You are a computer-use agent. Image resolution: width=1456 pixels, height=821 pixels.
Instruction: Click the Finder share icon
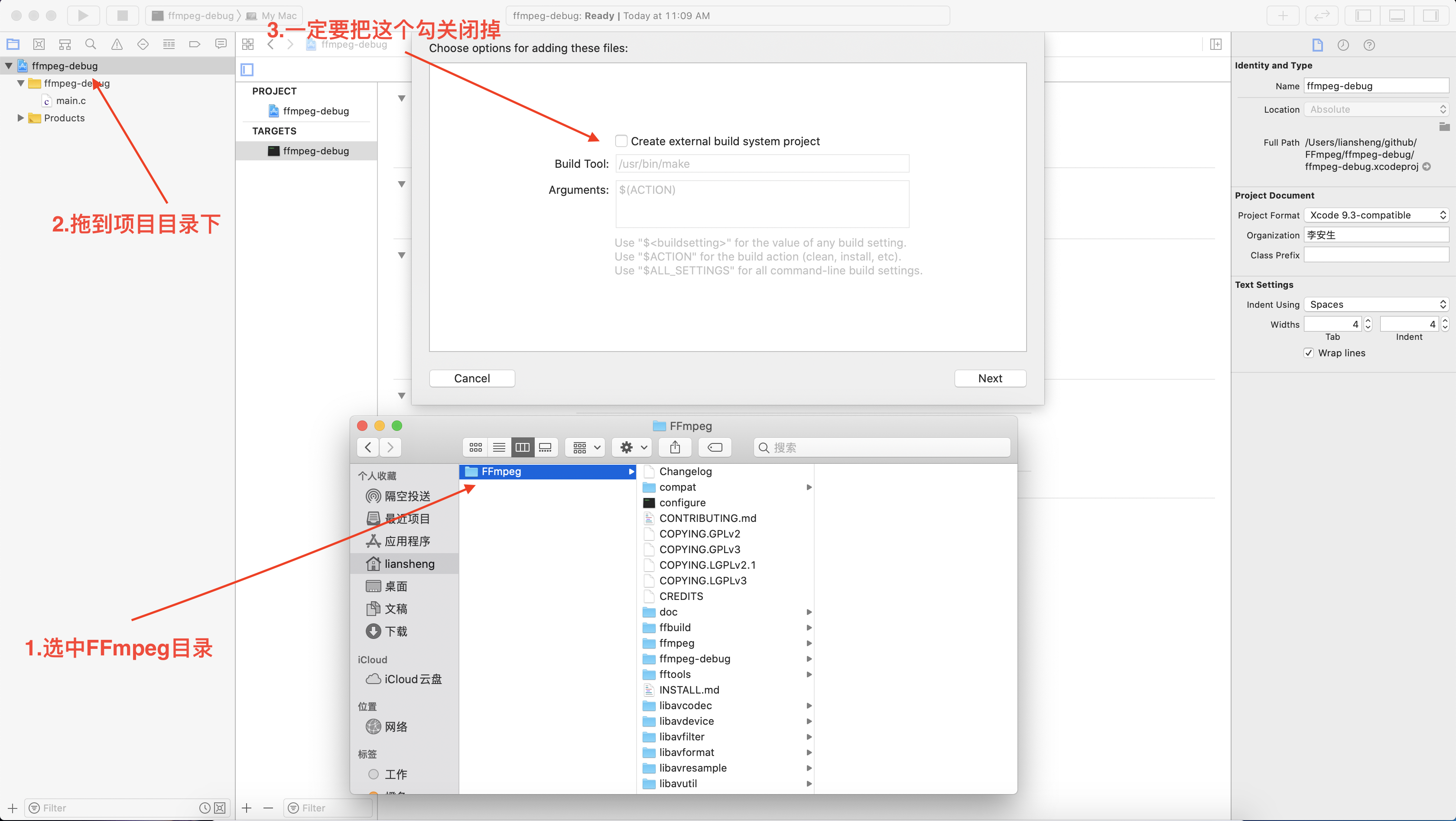click(x=675, y=447)
